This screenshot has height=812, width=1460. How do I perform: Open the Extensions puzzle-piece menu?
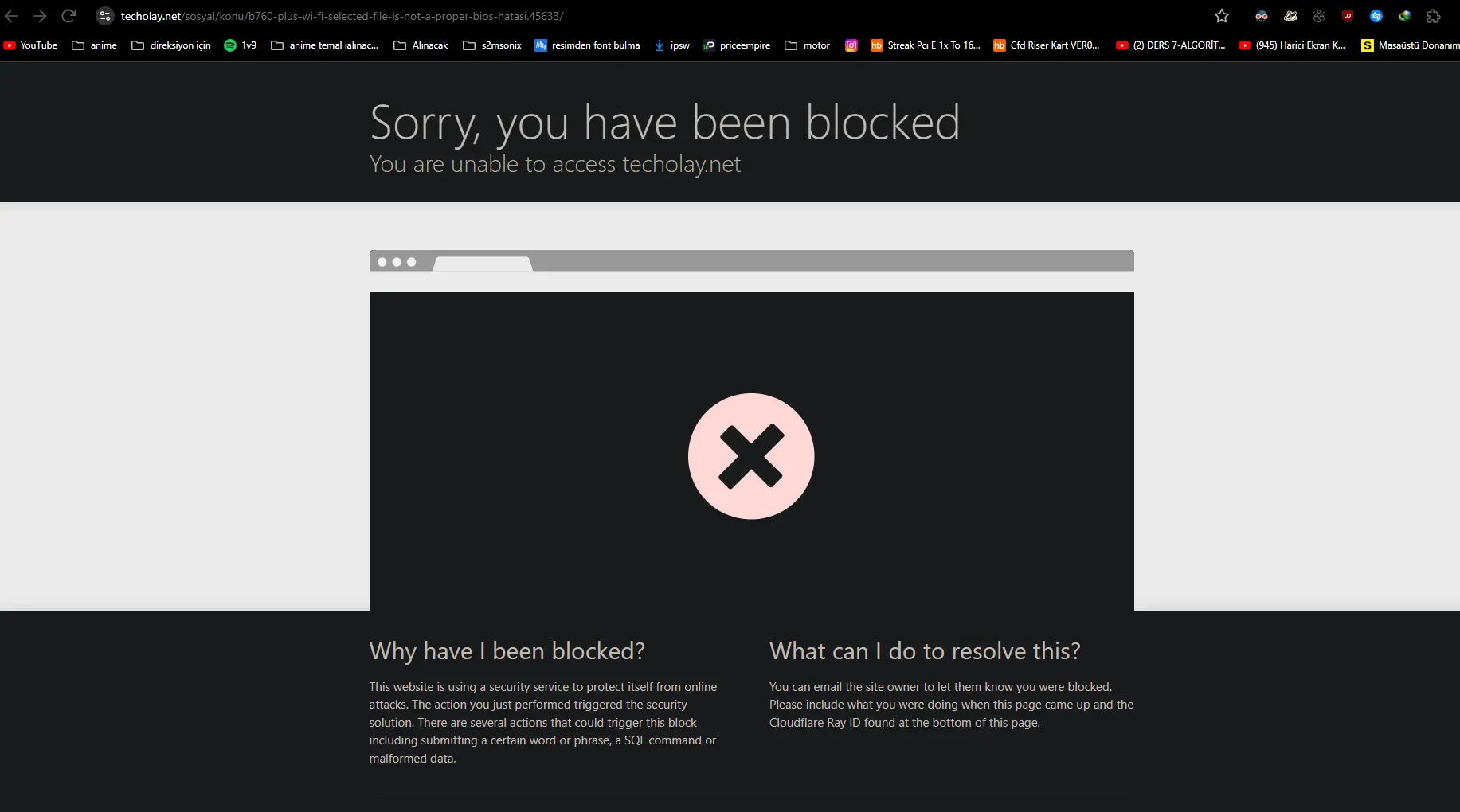click(x=1434, y=16)
